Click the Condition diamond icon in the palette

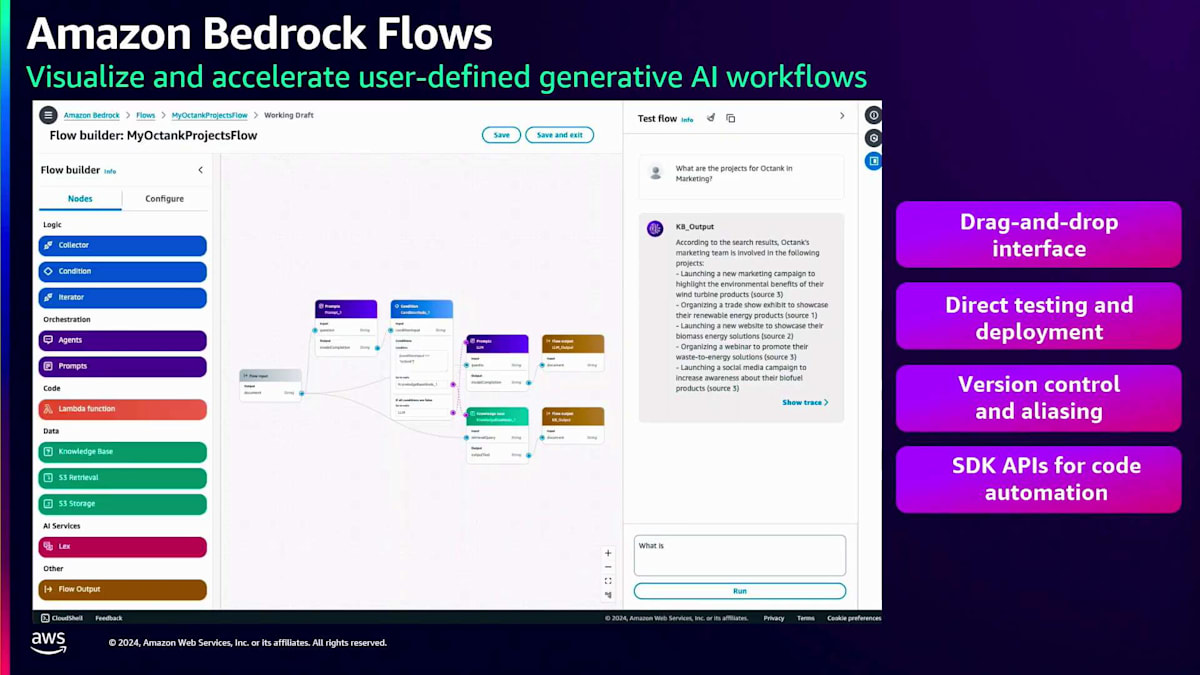click(x=48, y=272)
